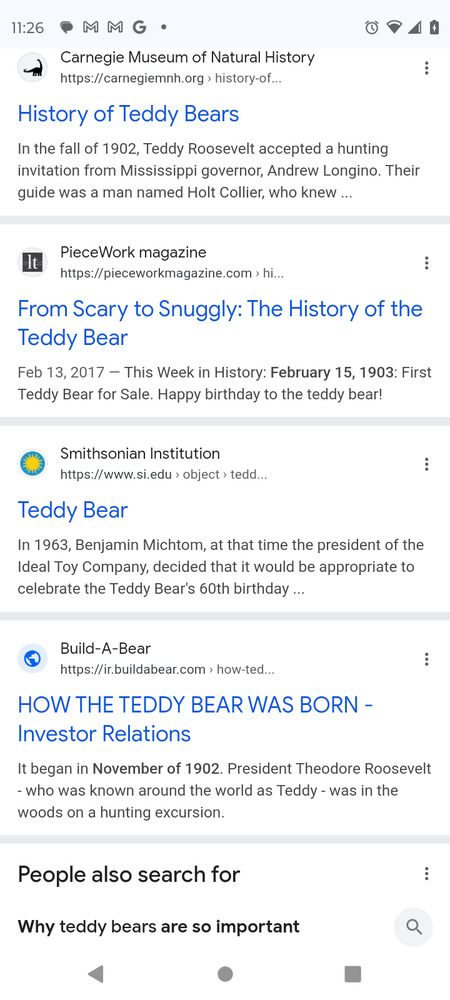The width and height of the screenshot is (450, 1000).
Task: Open options beside People also search for
Action: coord(426,874)
